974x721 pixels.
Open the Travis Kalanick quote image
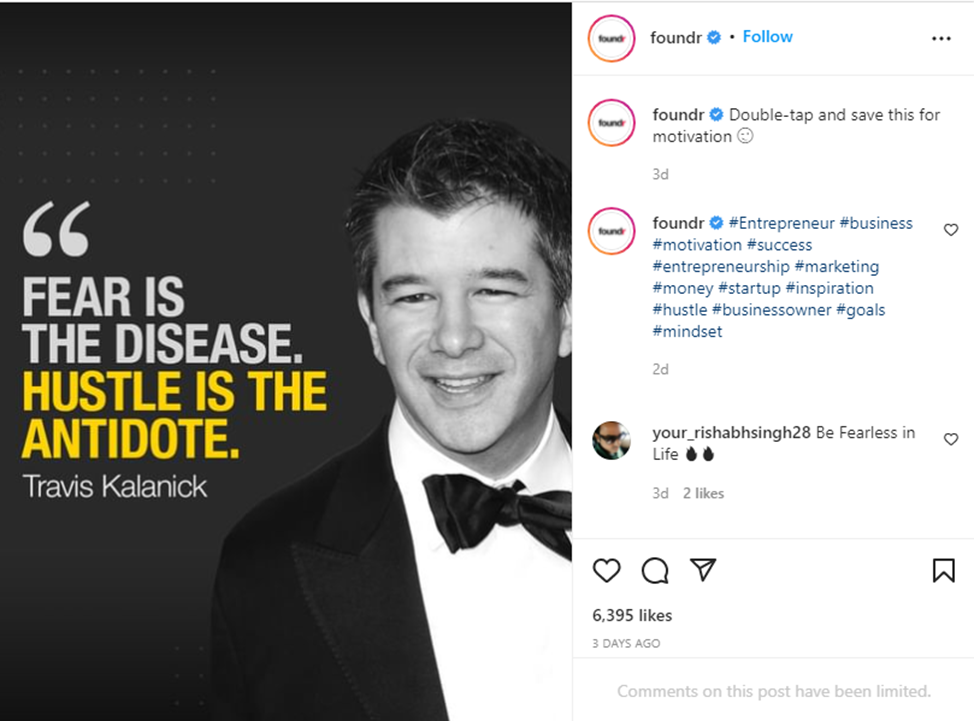coord(286,361)
